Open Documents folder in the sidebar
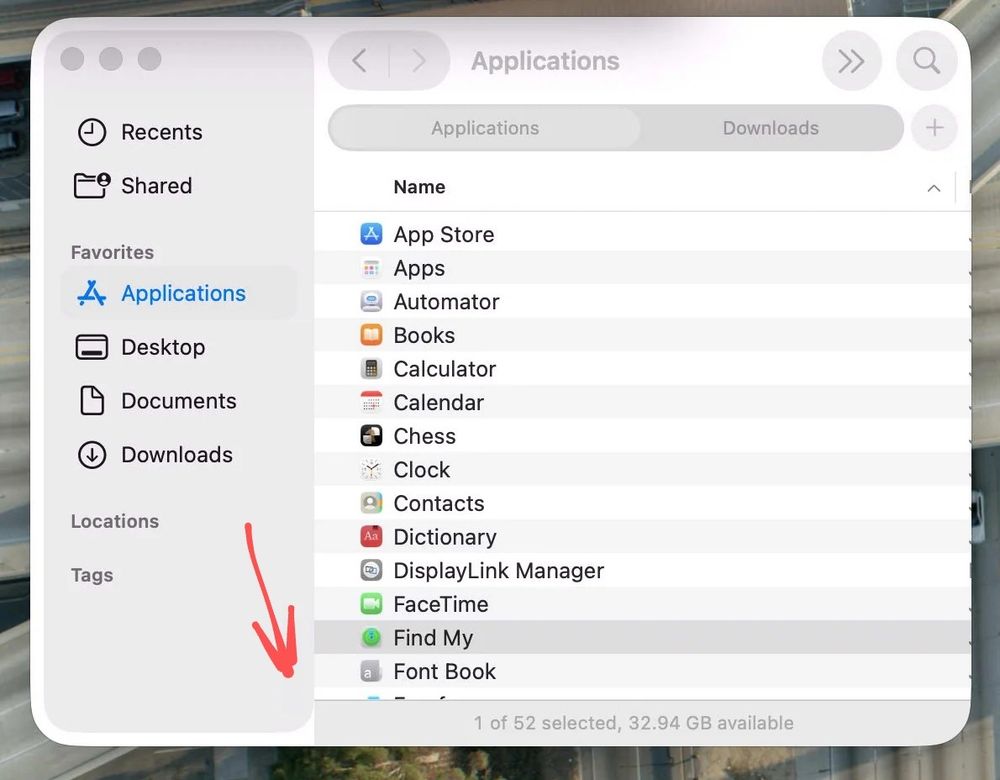The image size is (1000, 780). [179, 401]
